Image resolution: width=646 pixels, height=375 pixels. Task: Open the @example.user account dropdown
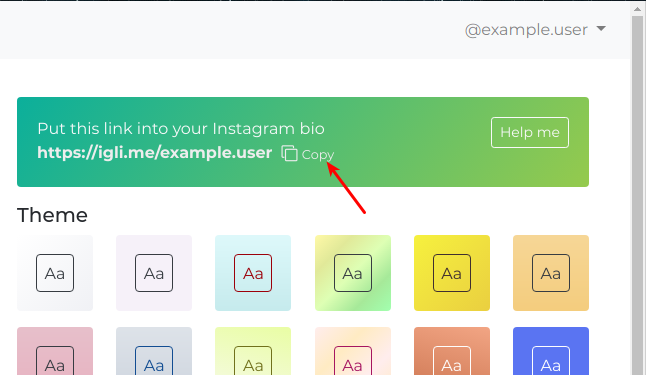(535, 30)
